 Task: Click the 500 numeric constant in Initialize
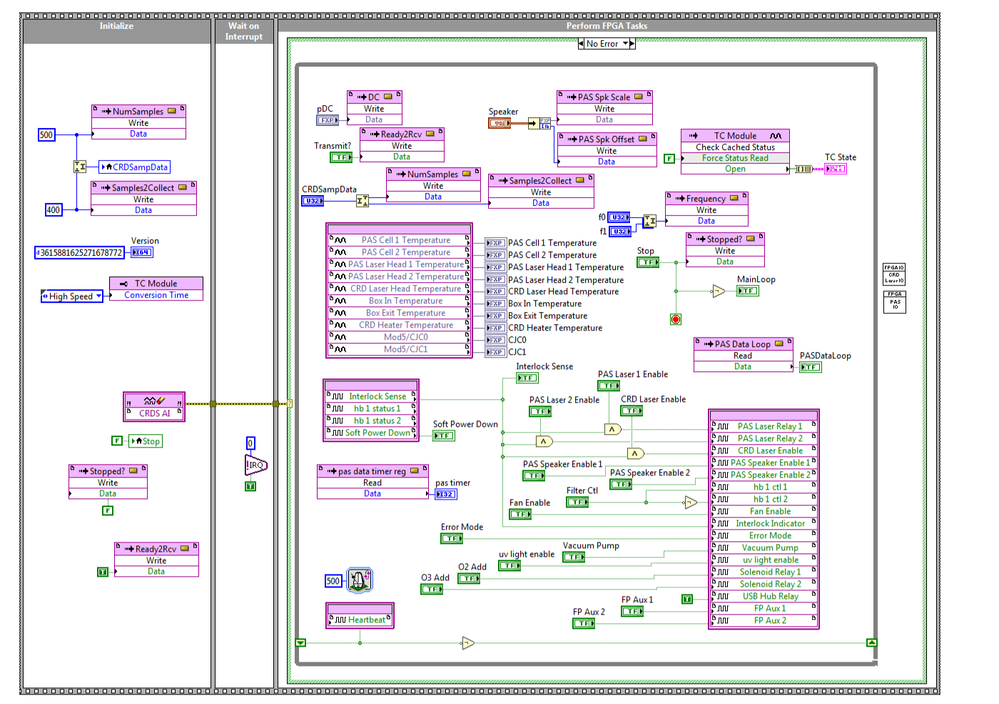click(x=47, y=134)
